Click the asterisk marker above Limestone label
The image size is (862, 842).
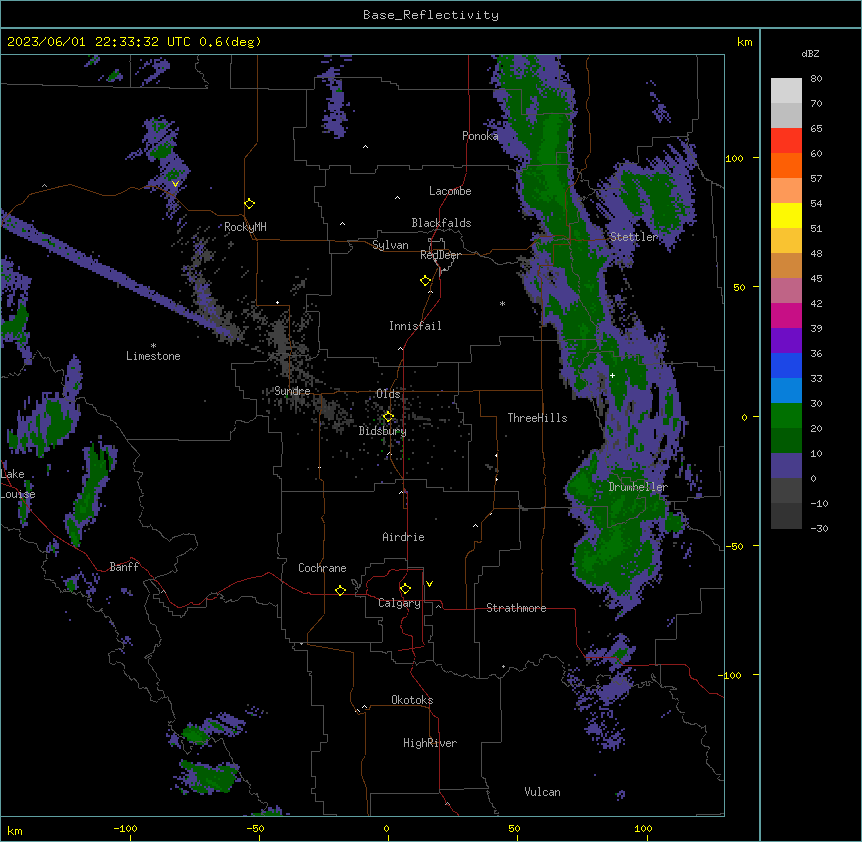pyautogui.click(x=153, y=346)
